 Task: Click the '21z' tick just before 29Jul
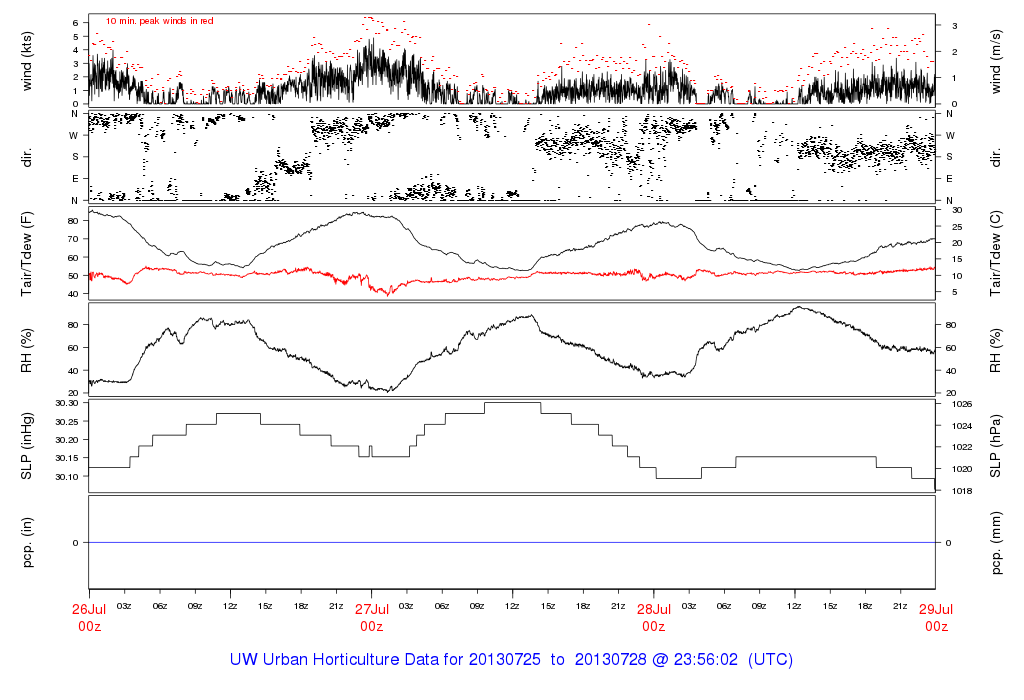coord(900,607)
